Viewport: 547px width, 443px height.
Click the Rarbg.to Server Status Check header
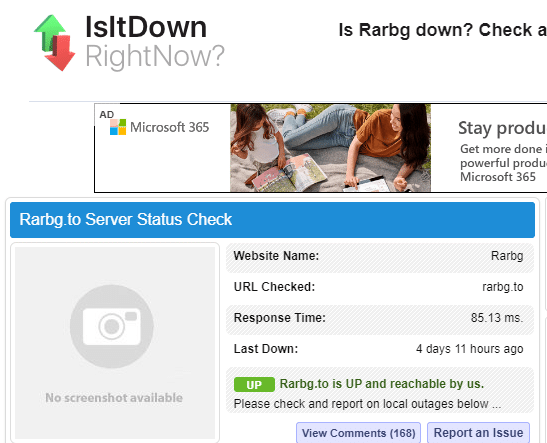[x=272, y=220]
